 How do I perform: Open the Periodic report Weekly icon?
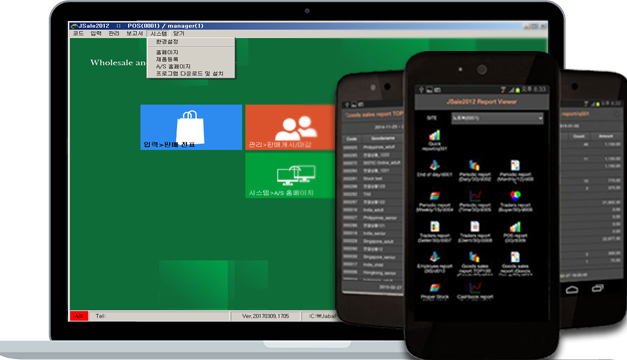(435, 201)
